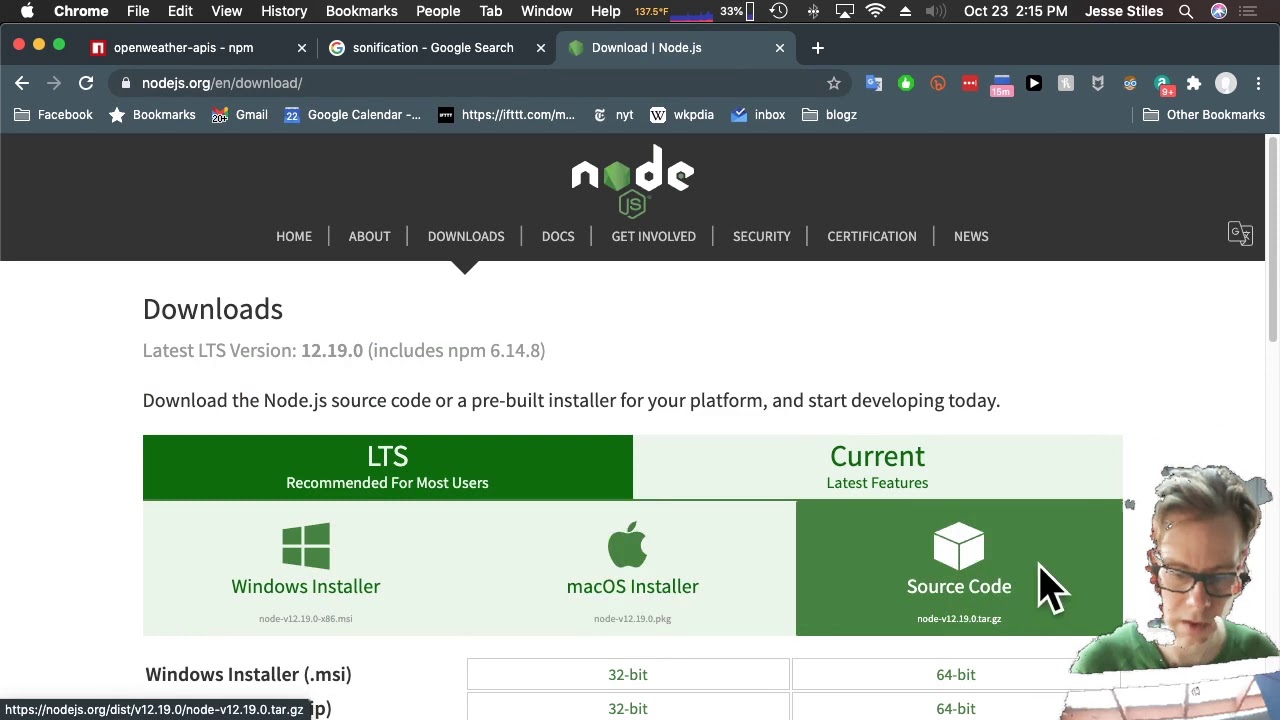Open the Chrome three-dot menu
1280x720 pixels.
[1258, 83]
